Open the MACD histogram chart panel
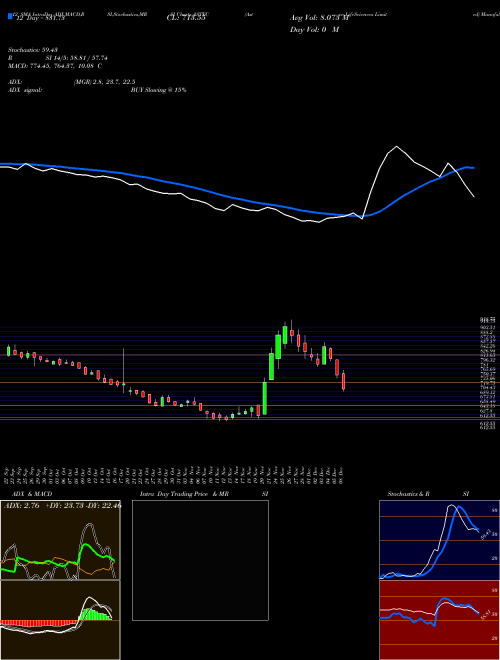The image size is (500, 660). click(60, 620)
